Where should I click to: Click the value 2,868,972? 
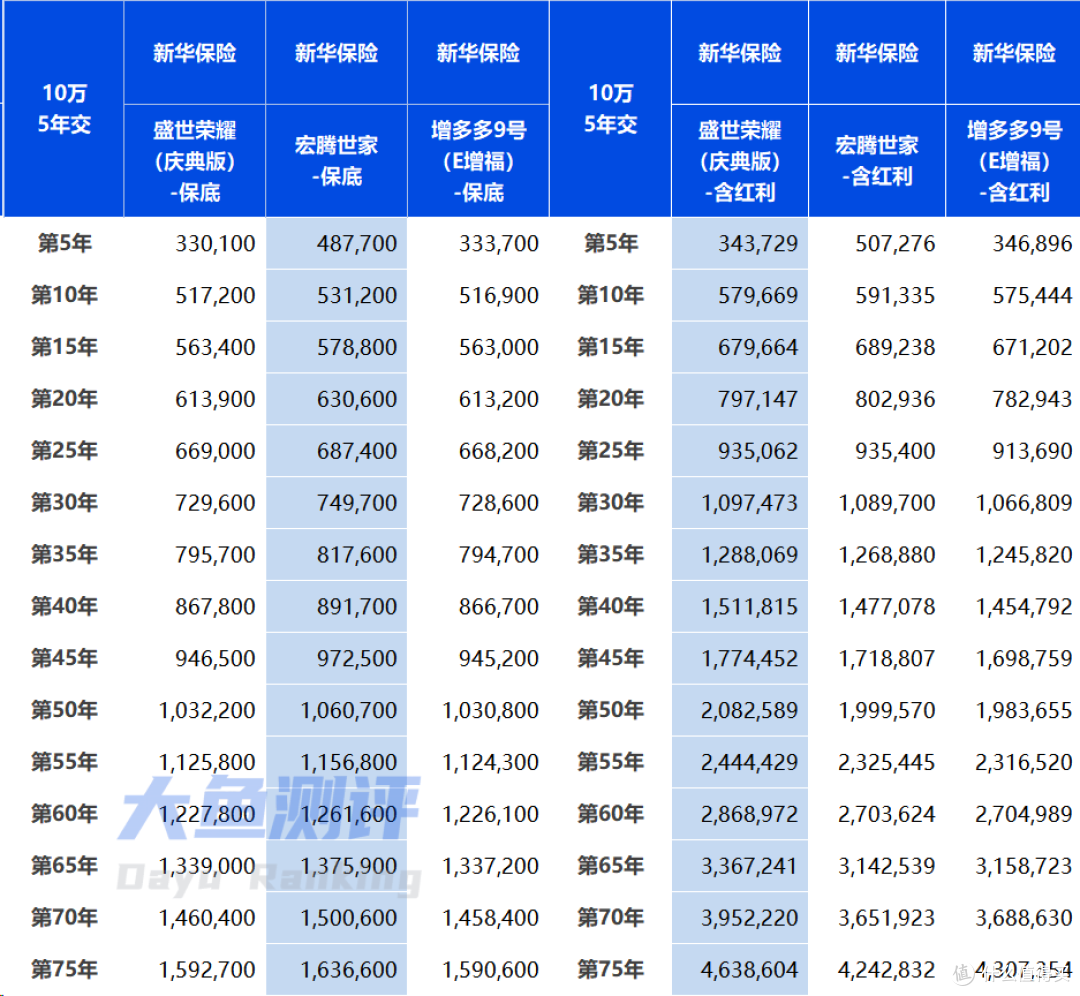[749, 814]
